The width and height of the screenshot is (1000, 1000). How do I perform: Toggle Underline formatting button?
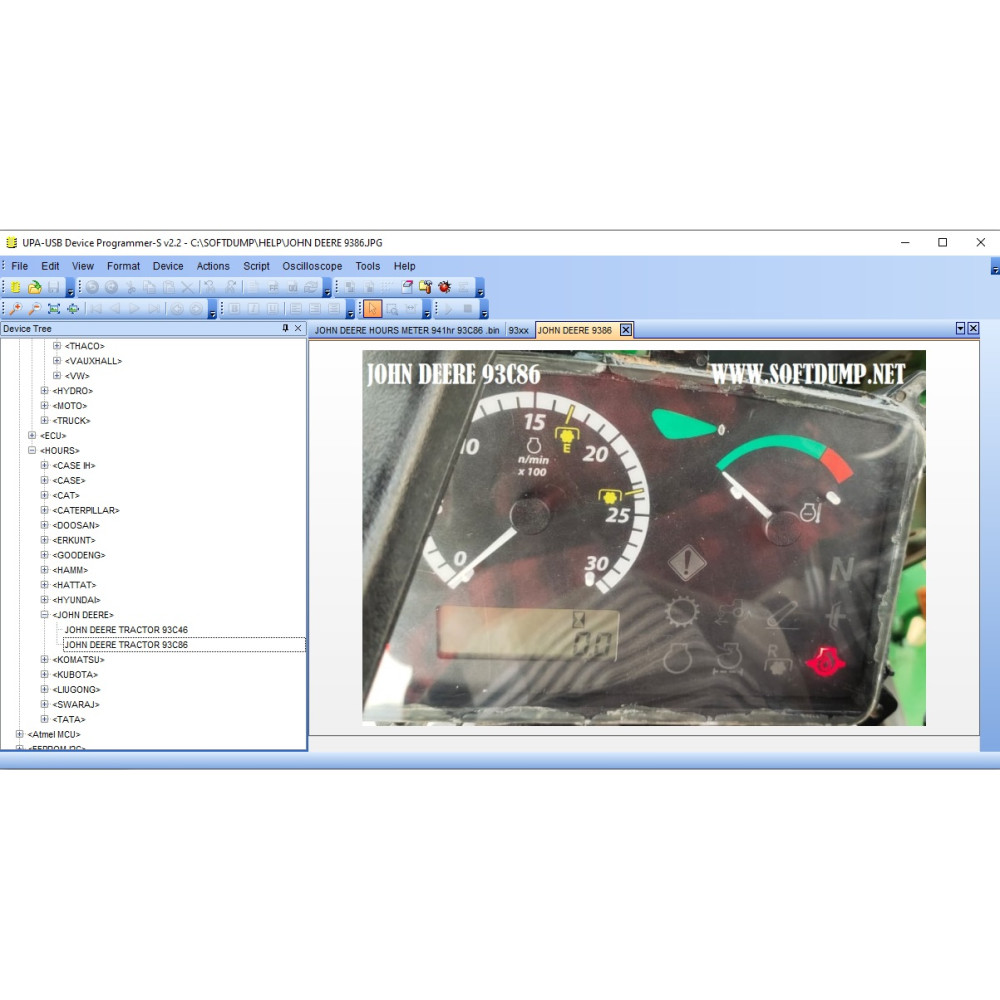pos(272,309)
